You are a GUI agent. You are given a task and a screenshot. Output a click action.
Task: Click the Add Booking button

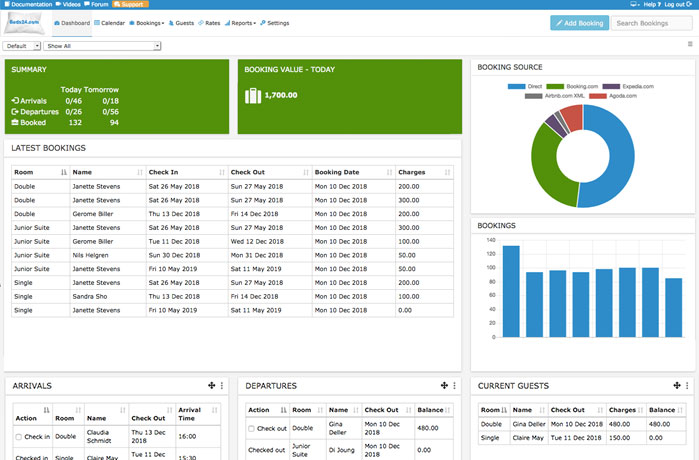[580, 23]
